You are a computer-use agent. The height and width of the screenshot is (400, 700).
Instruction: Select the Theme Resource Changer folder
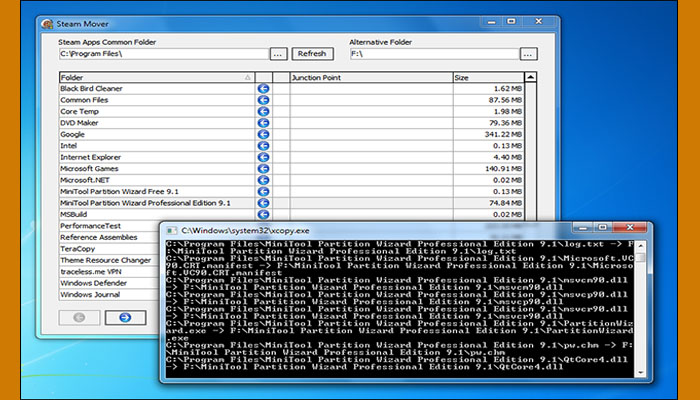click(106, 260)
